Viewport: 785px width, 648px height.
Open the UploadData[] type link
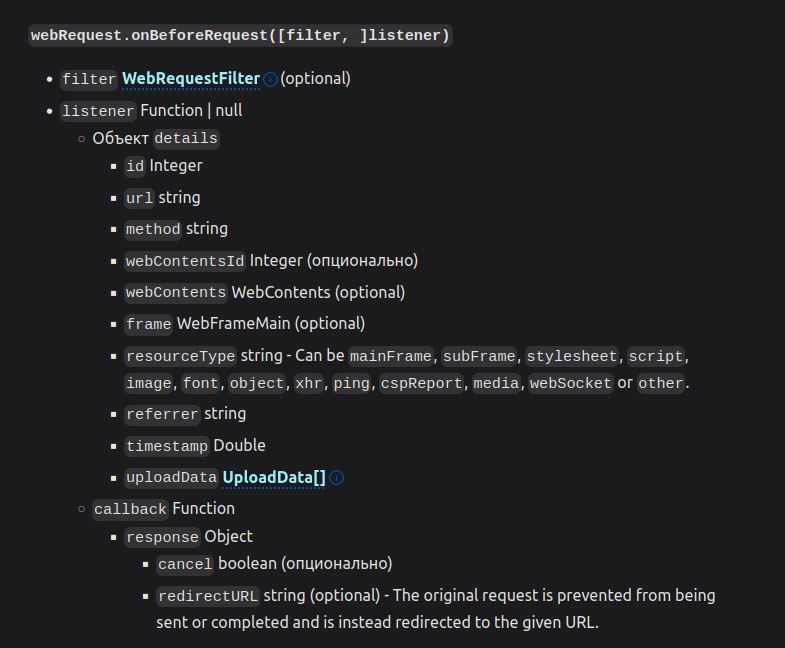pyautogui.click(x=274, y=477)
